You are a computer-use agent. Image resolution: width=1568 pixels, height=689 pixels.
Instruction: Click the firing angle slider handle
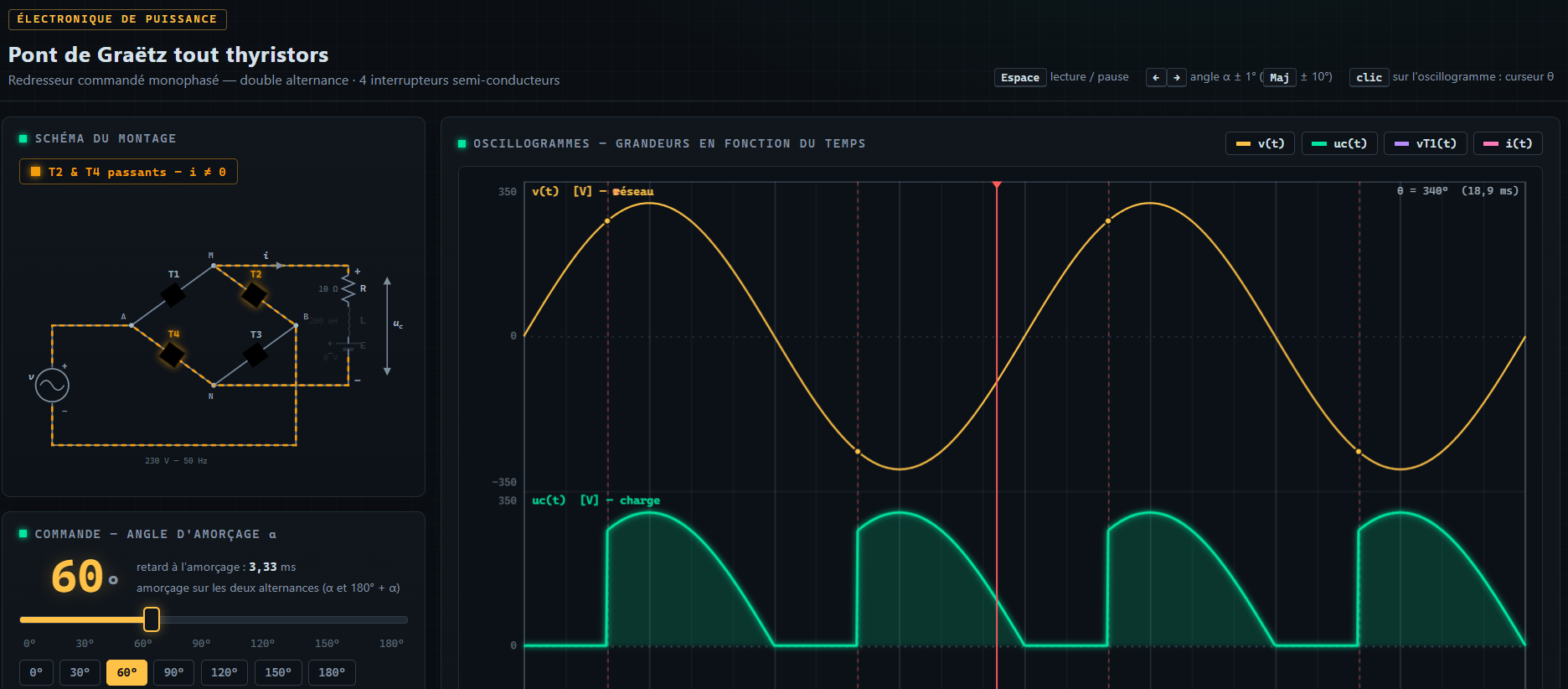point(152,619)
